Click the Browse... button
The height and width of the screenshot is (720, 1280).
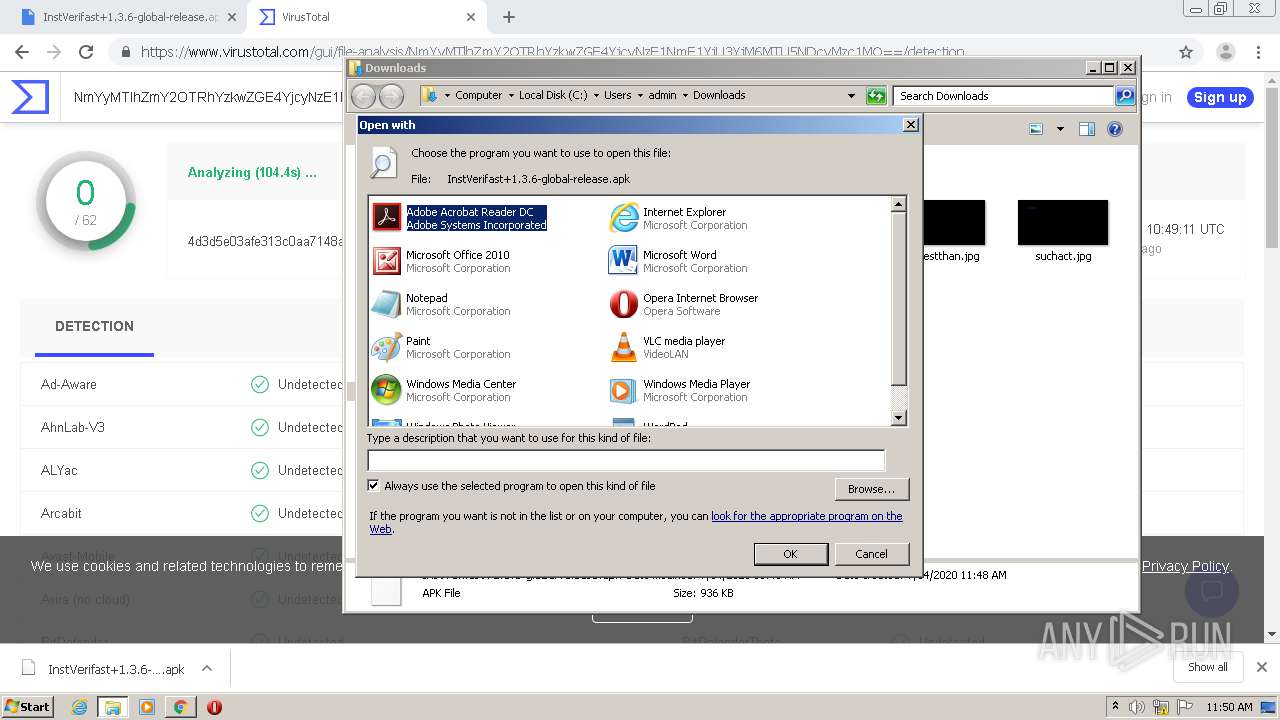pyautogui.click(x=871, y=489)
